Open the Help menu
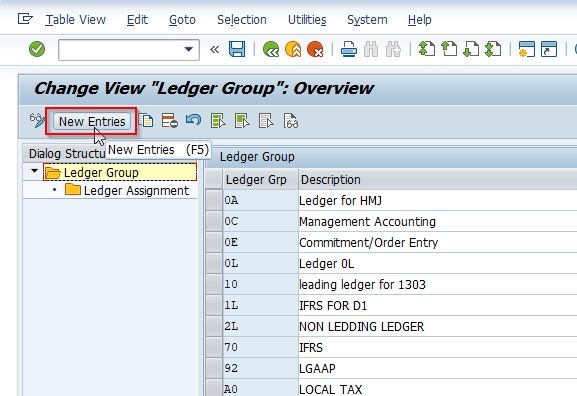This screenshot has width=577, height=396. pos(420,20)
